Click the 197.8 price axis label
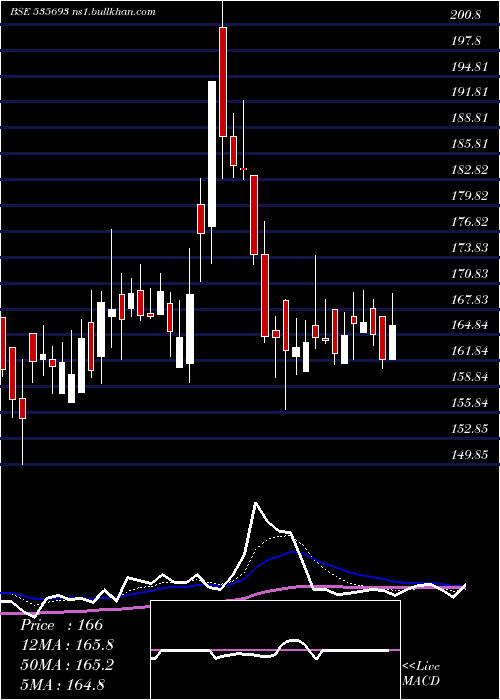Screen dimensions: 500x700 (465, 41)
